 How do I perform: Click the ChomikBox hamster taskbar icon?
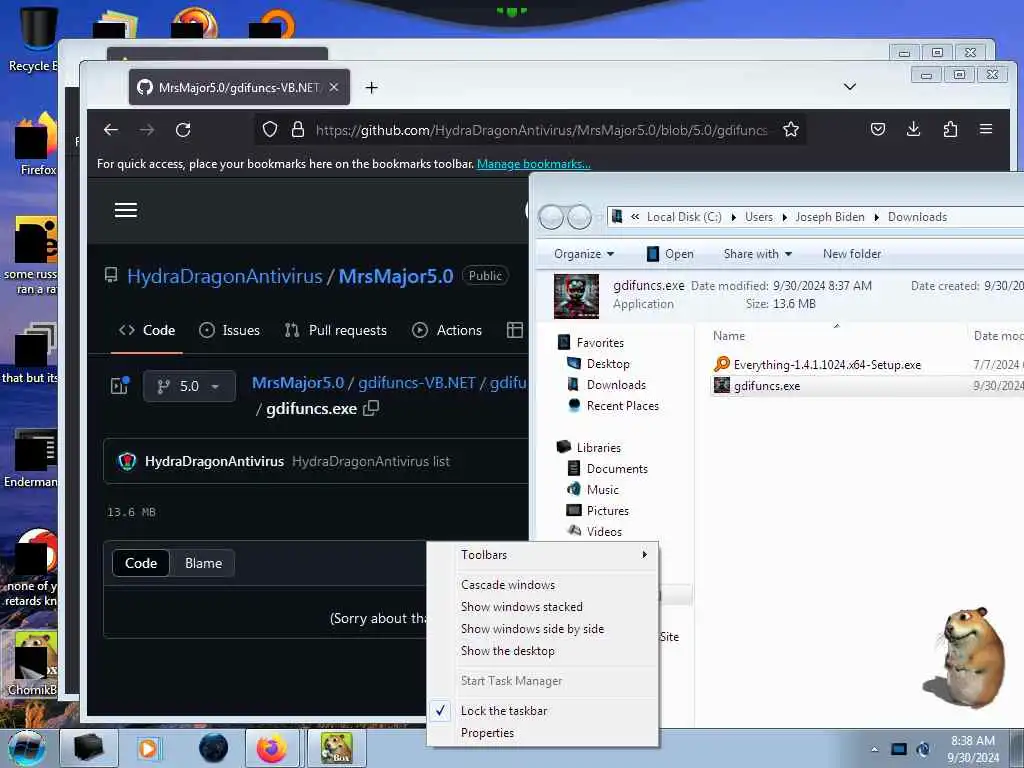(x=337, y=748)
